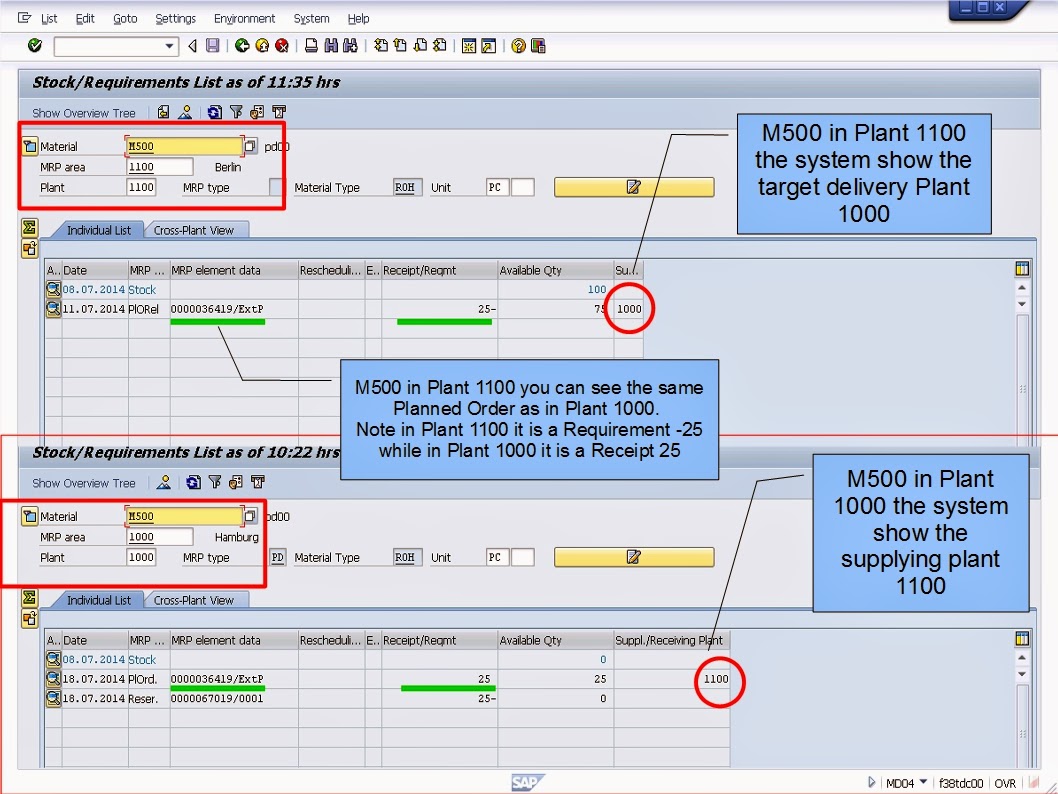Collapse the command field with left triangle
Image resolution: width=1058 pixels, height=794 pixels.
pyautogui.click(x=192, y=46)
